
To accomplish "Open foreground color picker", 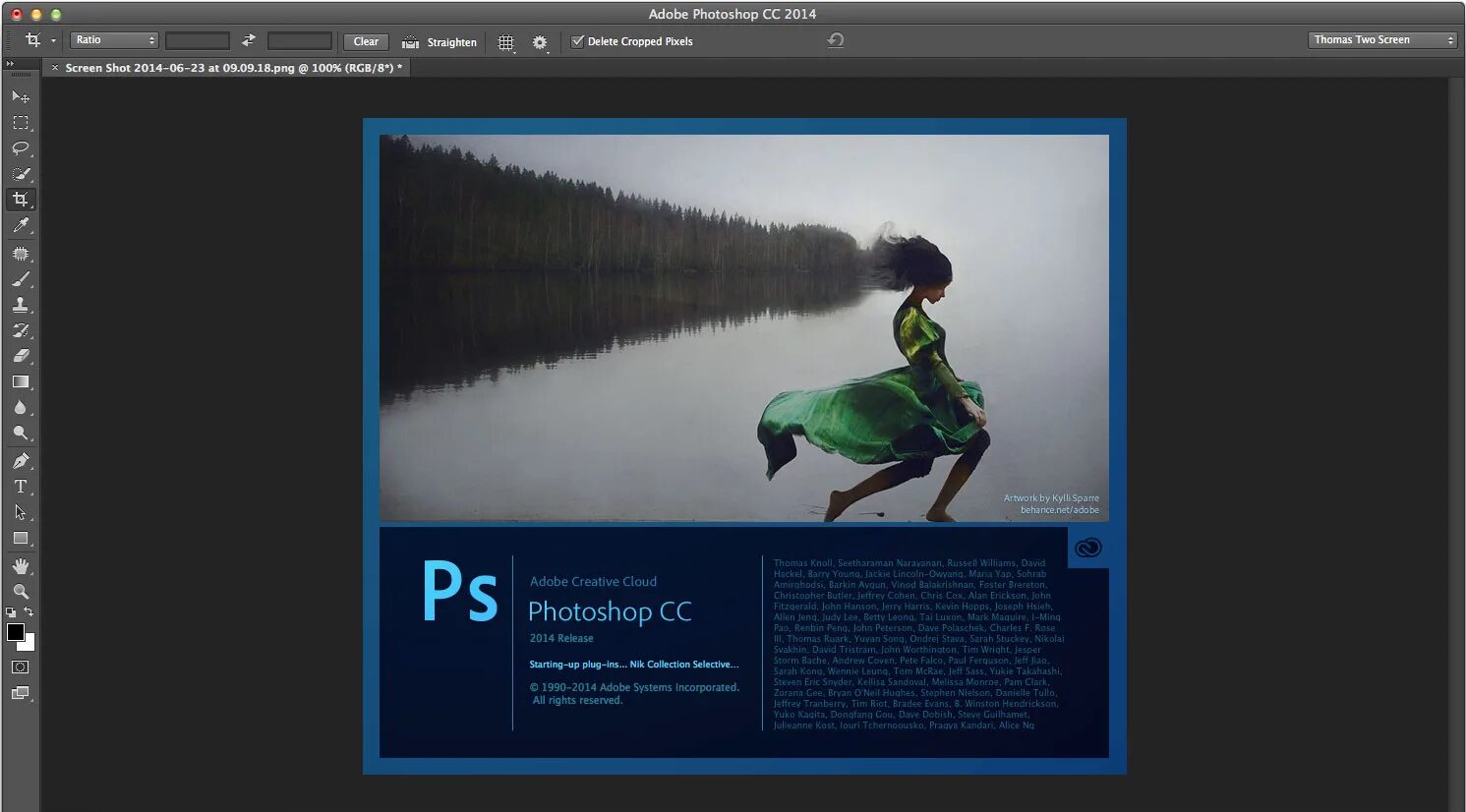I will (15, 632).
